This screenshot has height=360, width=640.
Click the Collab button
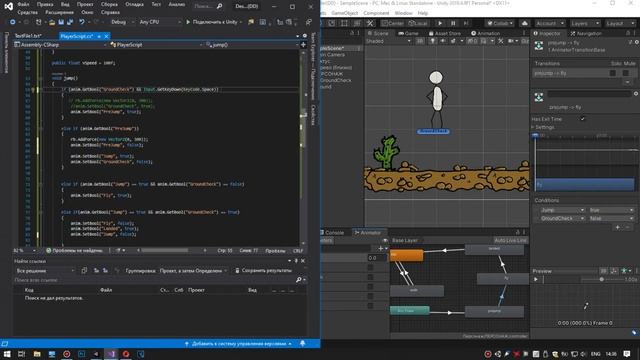click(501, 23)
